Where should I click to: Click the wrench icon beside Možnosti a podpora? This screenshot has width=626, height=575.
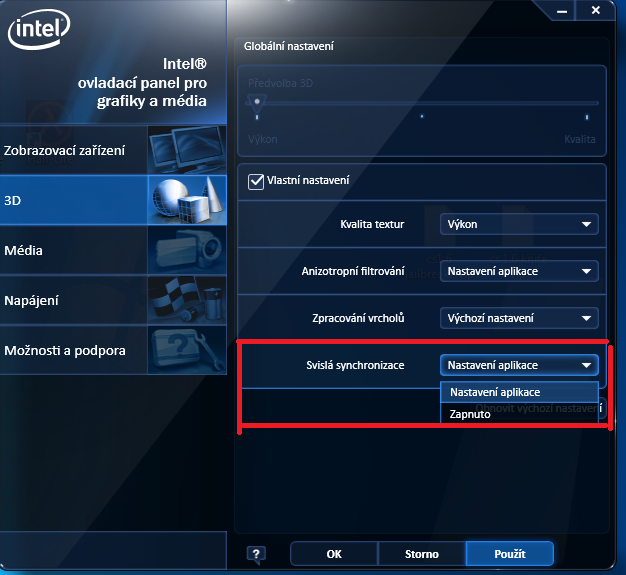pyautogui.click(x=187, y=350)
